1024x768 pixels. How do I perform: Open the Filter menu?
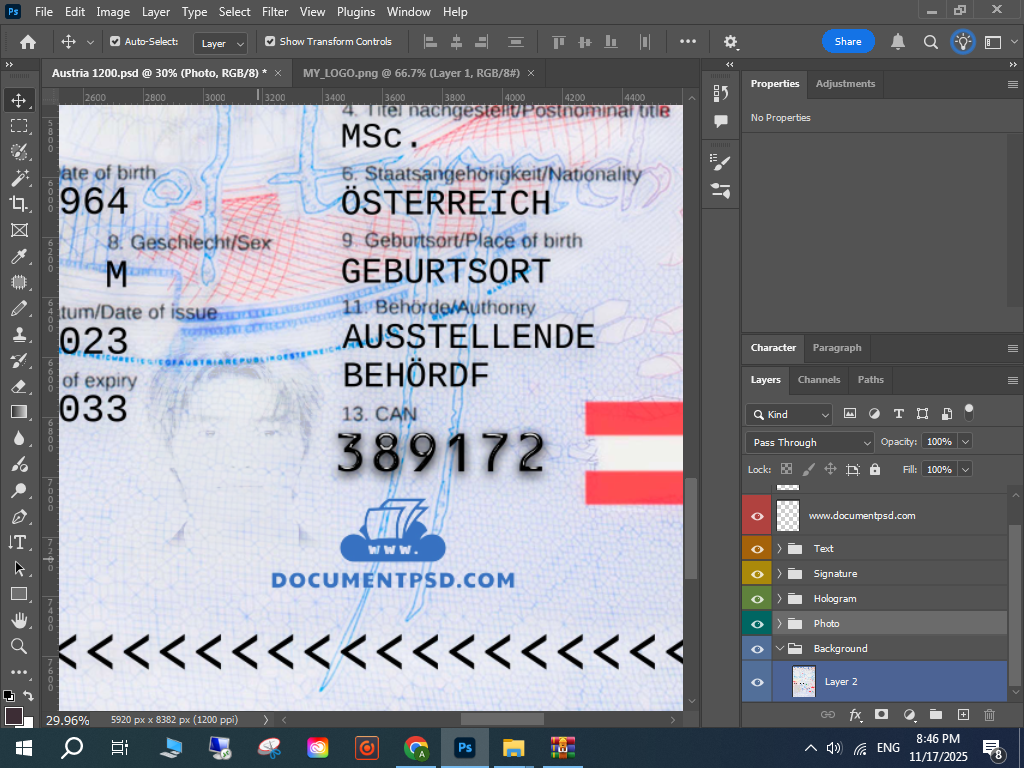[275, 12]
